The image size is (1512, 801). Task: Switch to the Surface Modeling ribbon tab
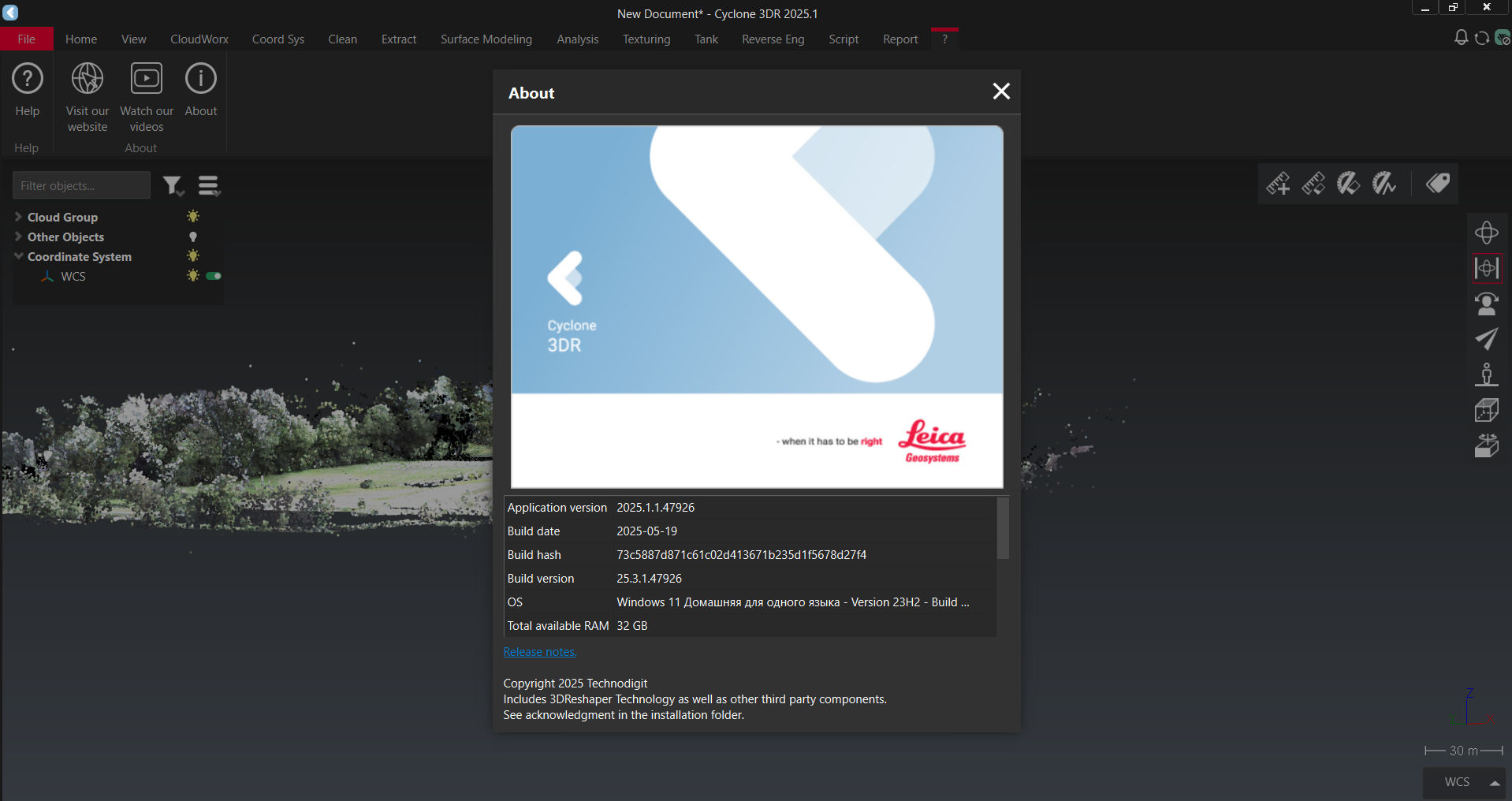[x=486, y=39]
